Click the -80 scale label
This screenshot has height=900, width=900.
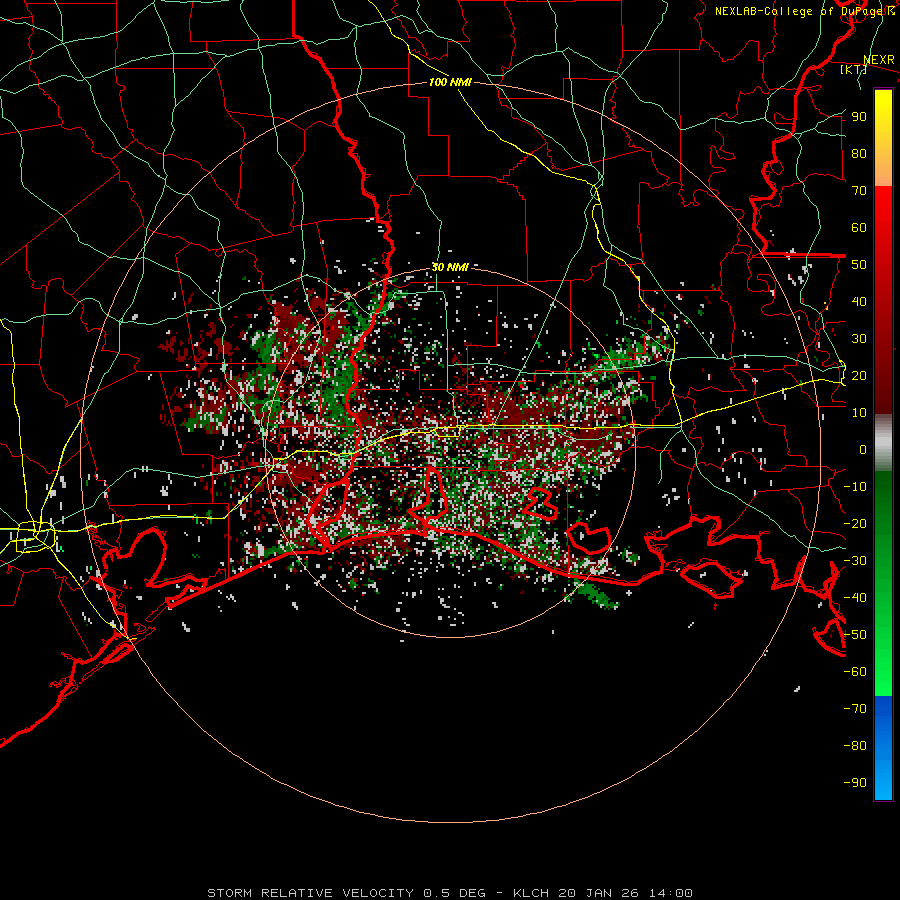(x=855, y=746)
